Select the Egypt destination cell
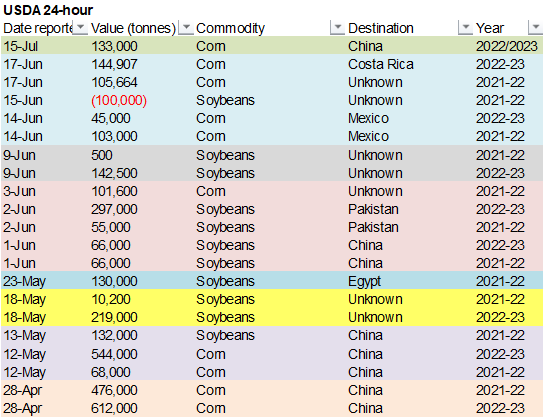Screen dimensions: 545x418 coord(364,281)
